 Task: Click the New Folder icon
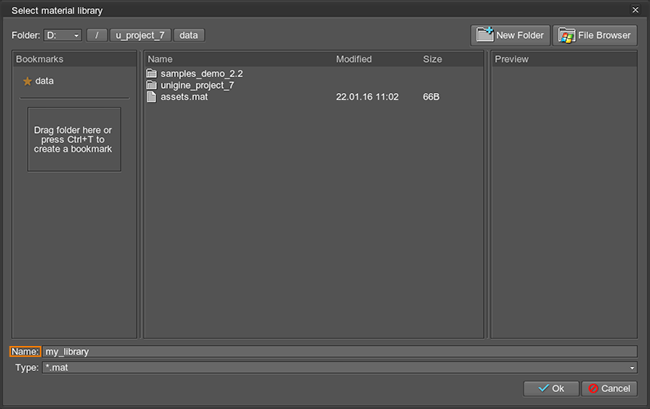pyautogui.click(x=485, y=35)
